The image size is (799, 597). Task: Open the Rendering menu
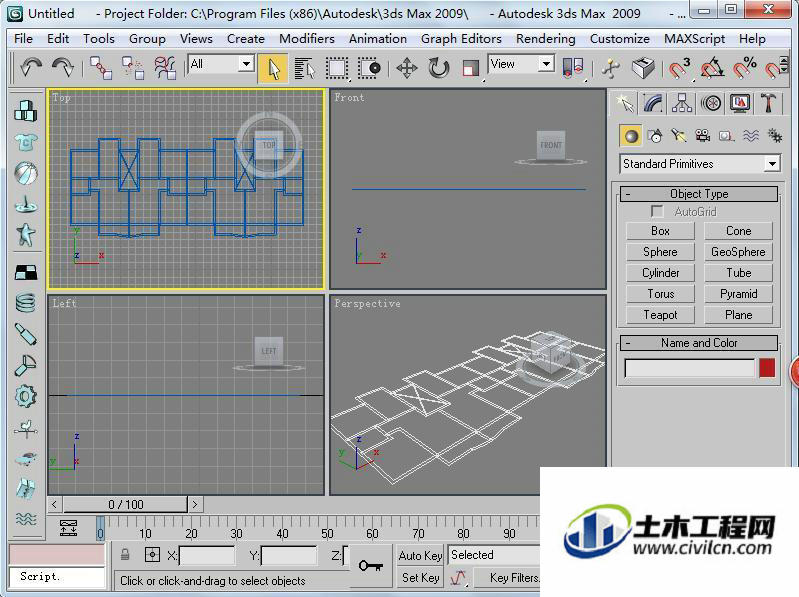(x=545, y=39)
